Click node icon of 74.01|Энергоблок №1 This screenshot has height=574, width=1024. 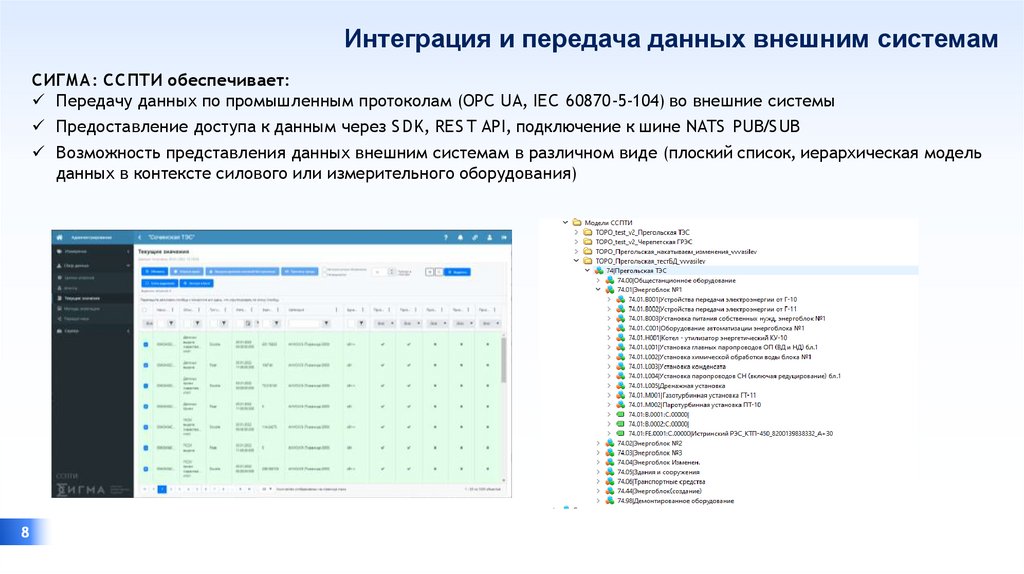pos(610,290)
